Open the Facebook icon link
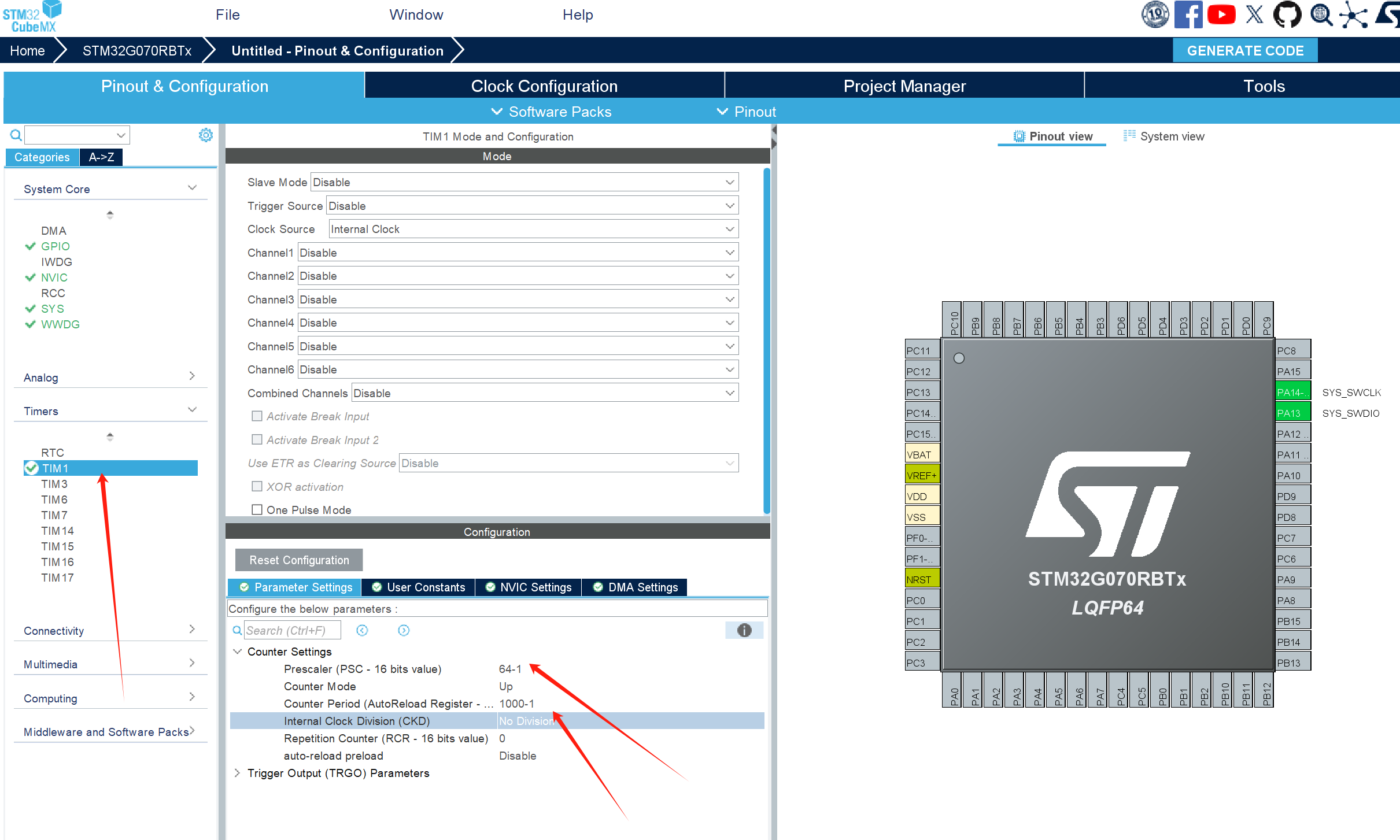Viewport: 1400px width, 840px height. coord(1188,14)
